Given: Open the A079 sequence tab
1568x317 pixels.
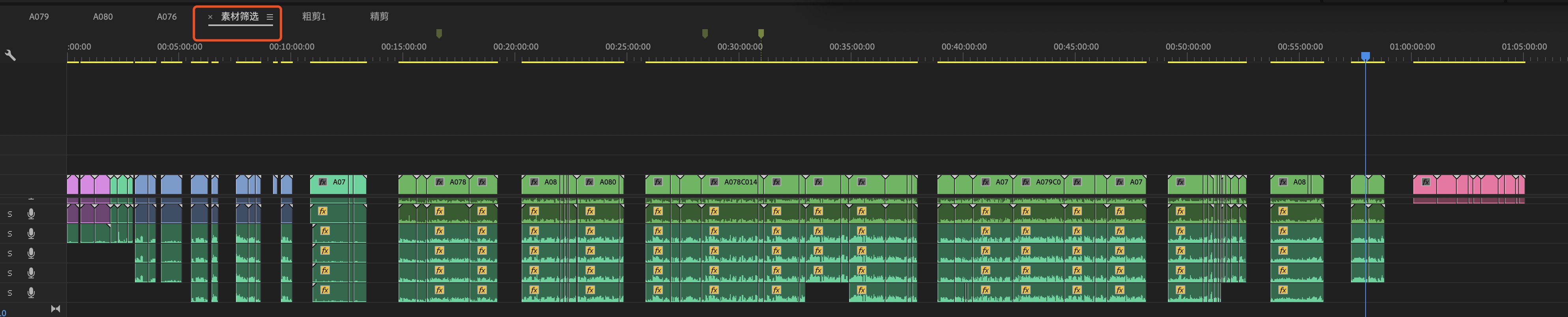Looking at the screenshot, I should coord(39,17).
